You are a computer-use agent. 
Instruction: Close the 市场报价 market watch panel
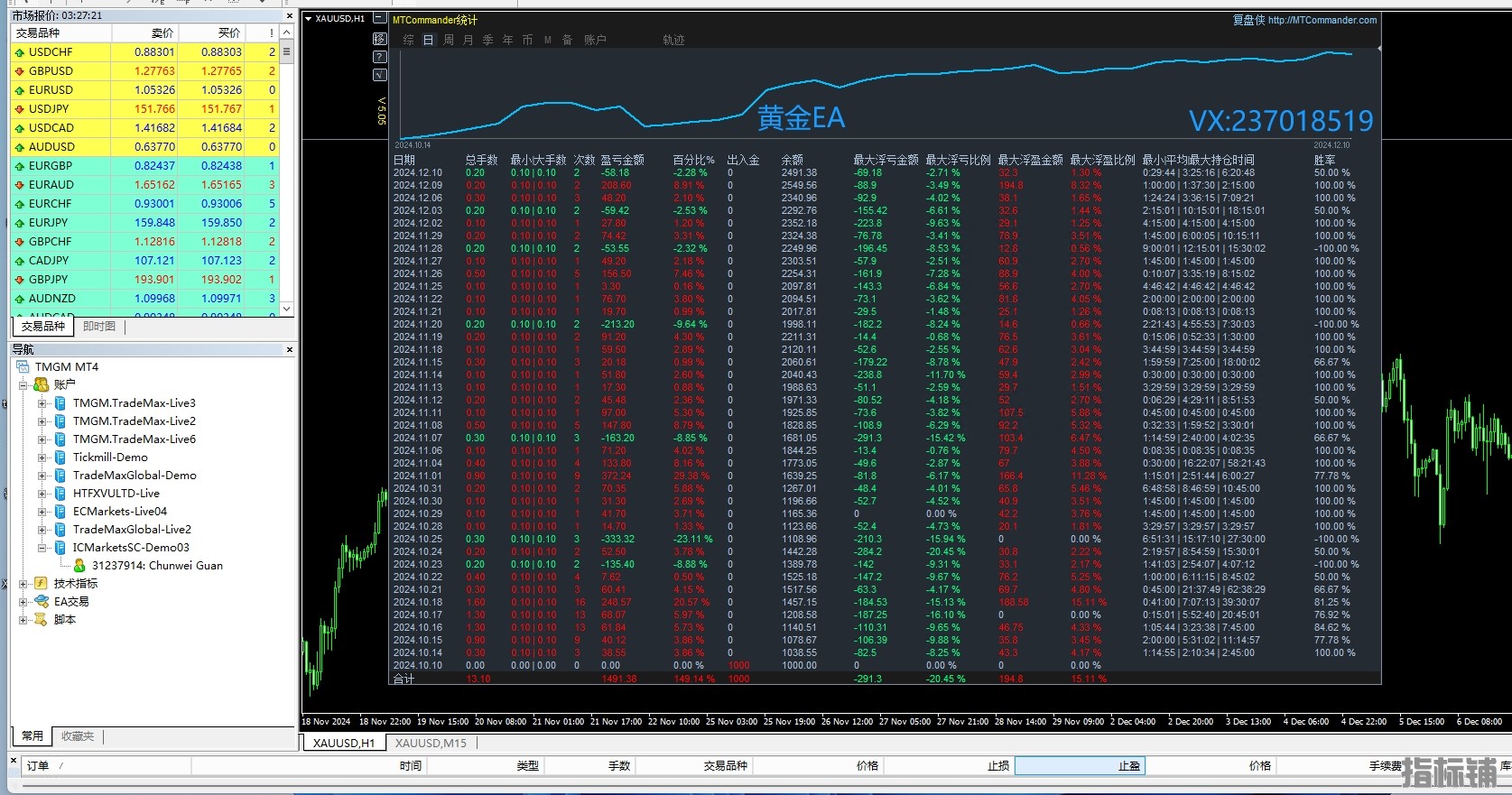click(x=290, y=15)
